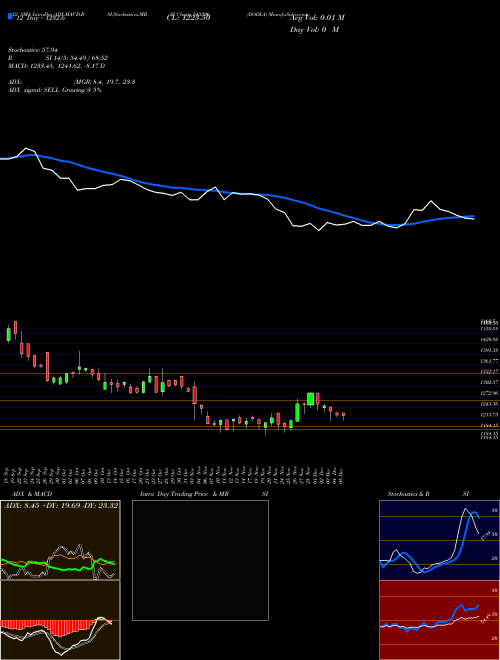The height and width of the screenshot is (660, 500).
Task: Click the Day Vol: 0 M label
Action: tap(314, 29)
